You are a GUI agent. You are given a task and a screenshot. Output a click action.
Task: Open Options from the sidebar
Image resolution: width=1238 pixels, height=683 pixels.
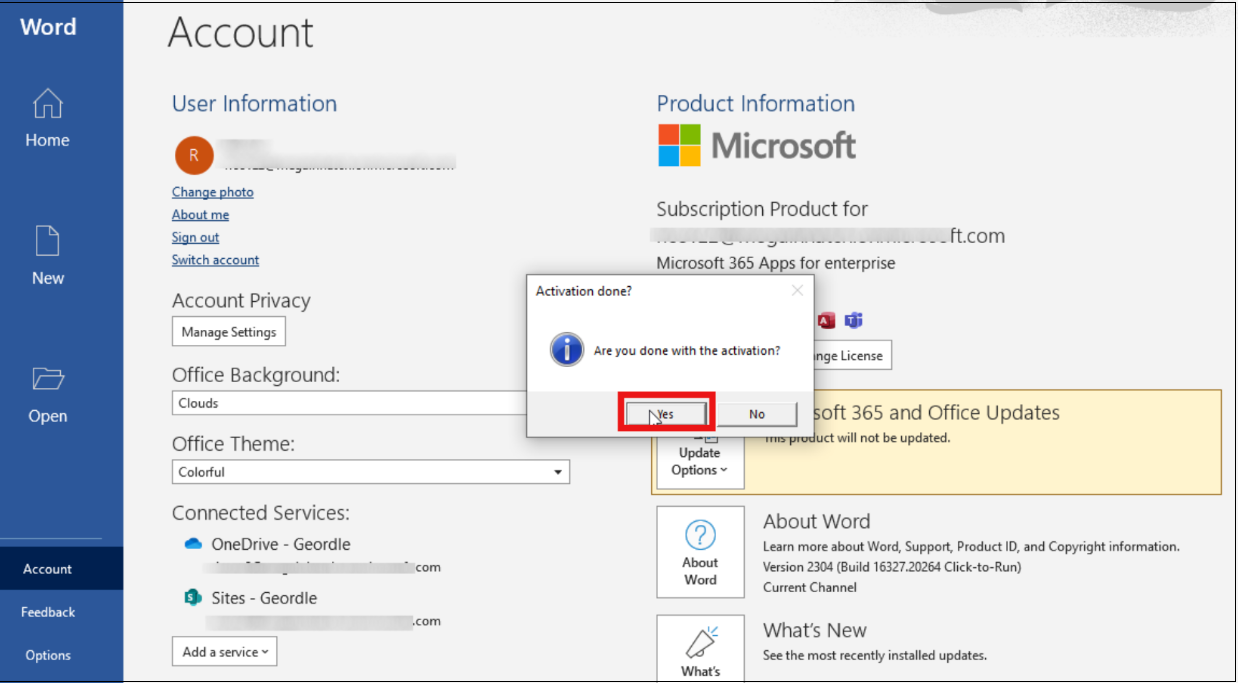[48, 655]
